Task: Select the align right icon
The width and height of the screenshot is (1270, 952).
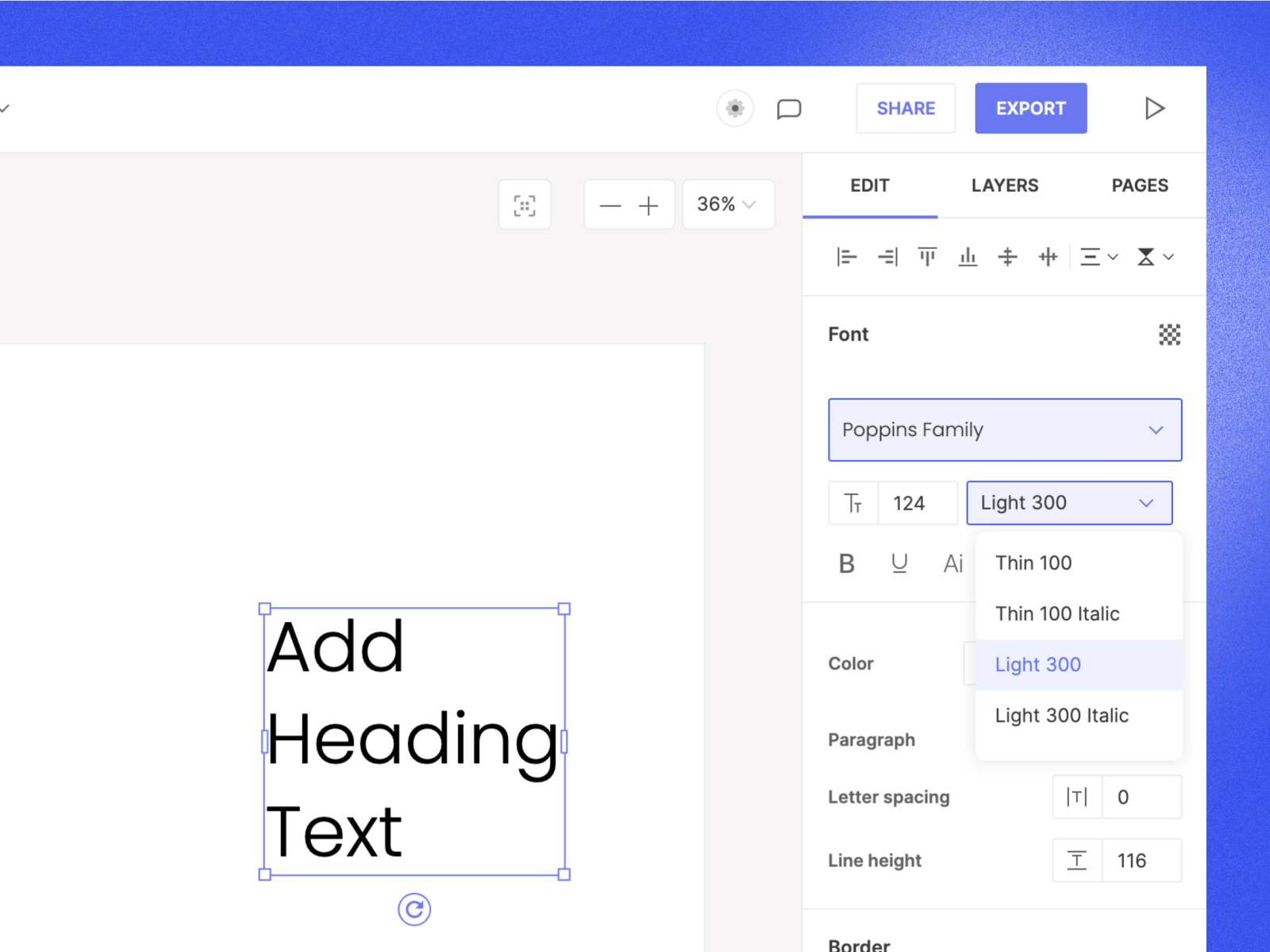Action: click(887, 256)
